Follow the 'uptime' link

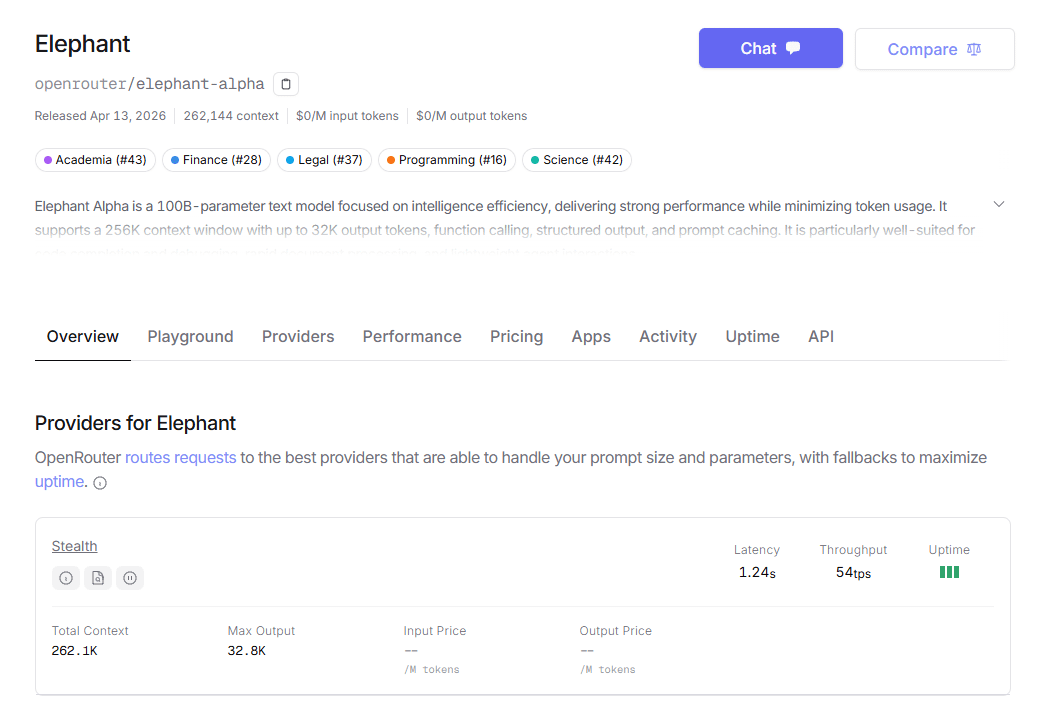tap(60, 482)
